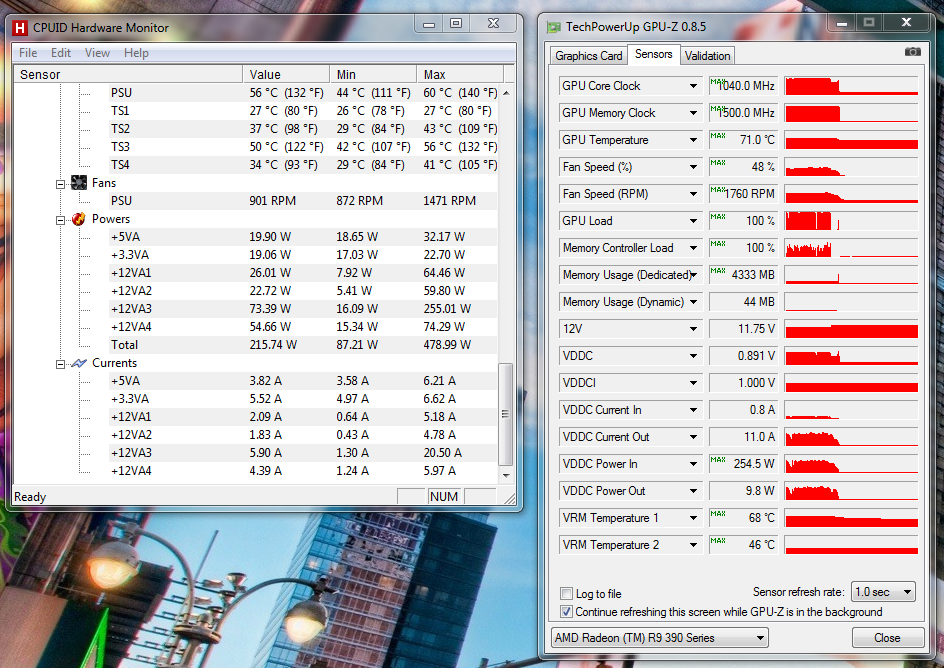Open the Memory Usage (Dedicated) dropdown

click(x=694, y=275)
